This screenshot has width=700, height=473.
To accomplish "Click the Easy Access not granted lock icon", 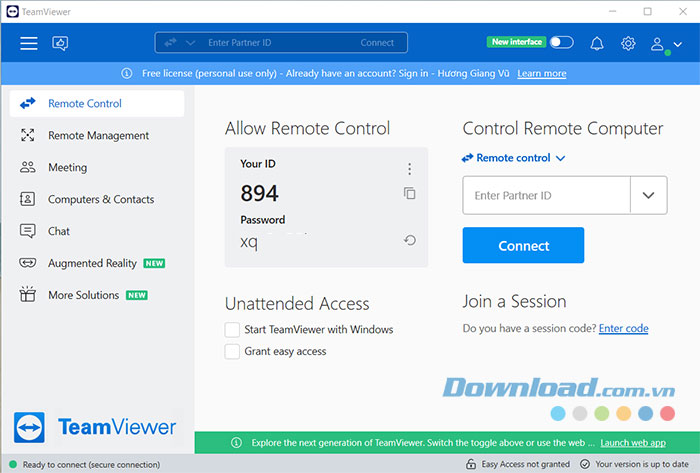I will pos(471,465).
